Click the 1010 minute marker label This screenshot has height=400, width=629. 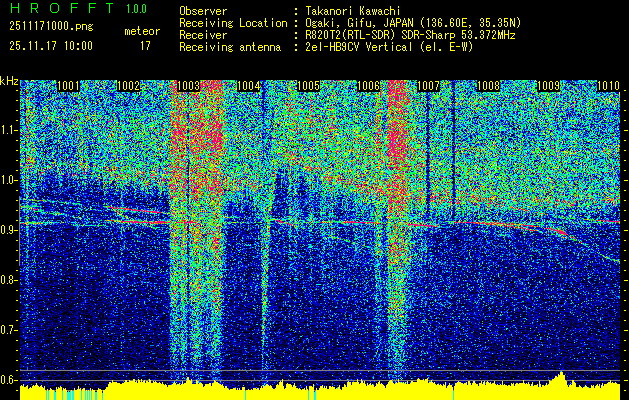609,86
